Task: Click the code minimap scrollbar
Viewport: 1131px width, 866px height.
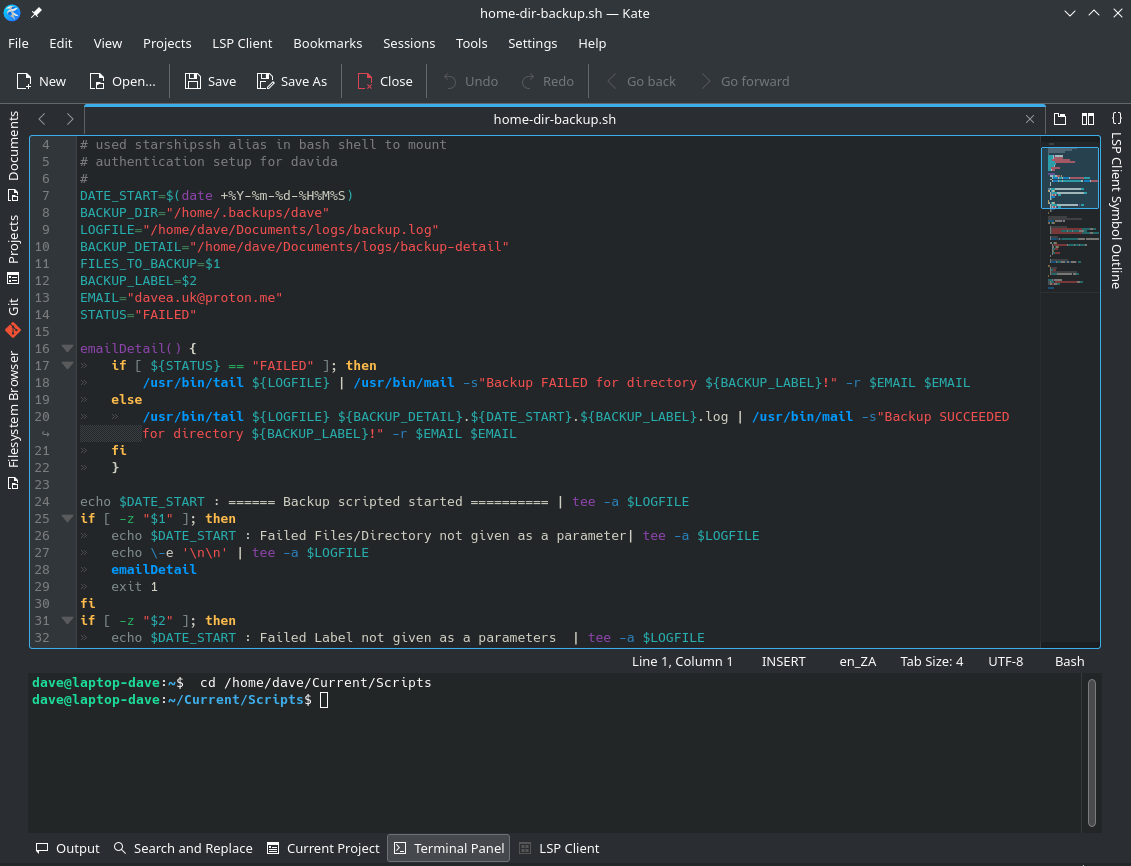Action: pos(1070,393)
